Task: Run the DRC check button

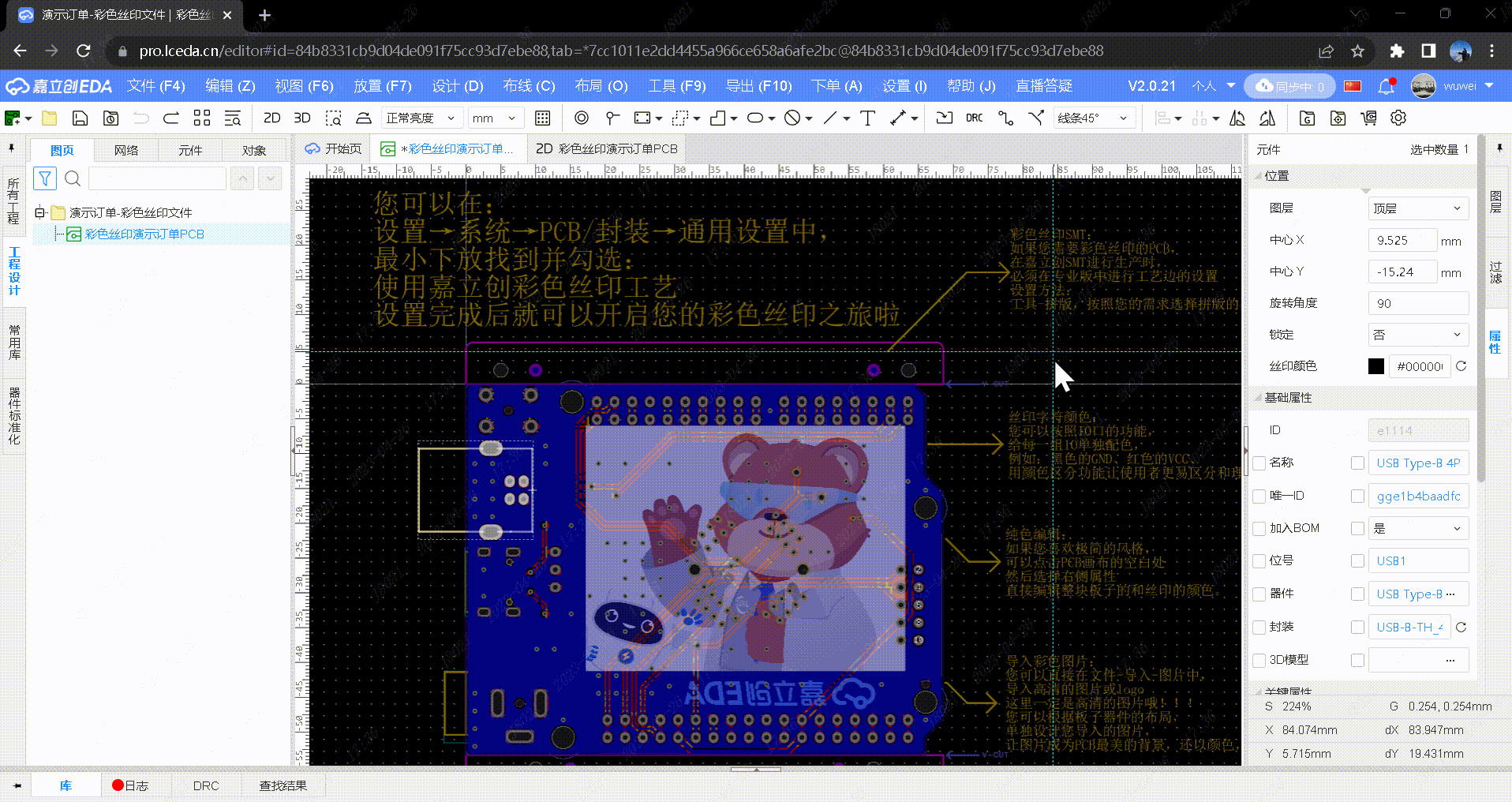Action: (x=975, y=118)
